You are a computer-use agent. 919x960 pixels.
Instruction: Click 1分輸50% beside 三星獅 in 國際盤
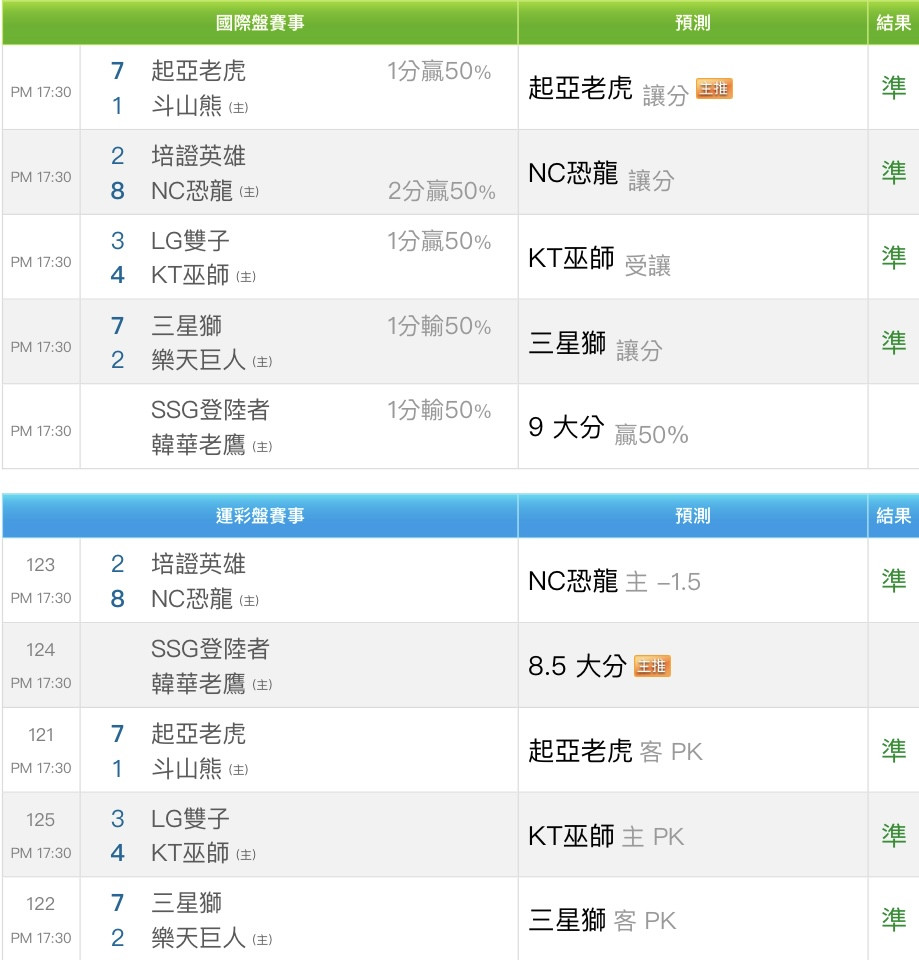(x=439, y=326)
